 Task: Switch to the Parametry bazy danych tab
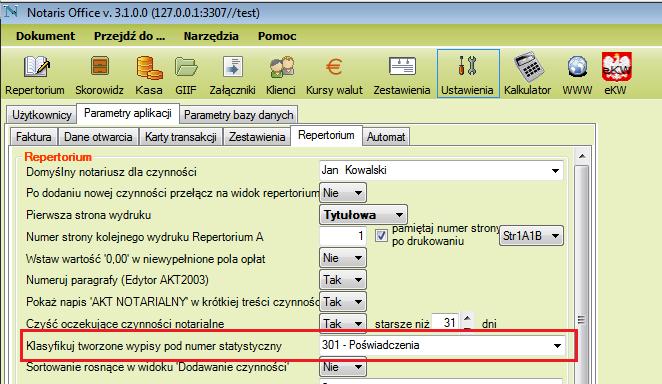pos(239,115)
